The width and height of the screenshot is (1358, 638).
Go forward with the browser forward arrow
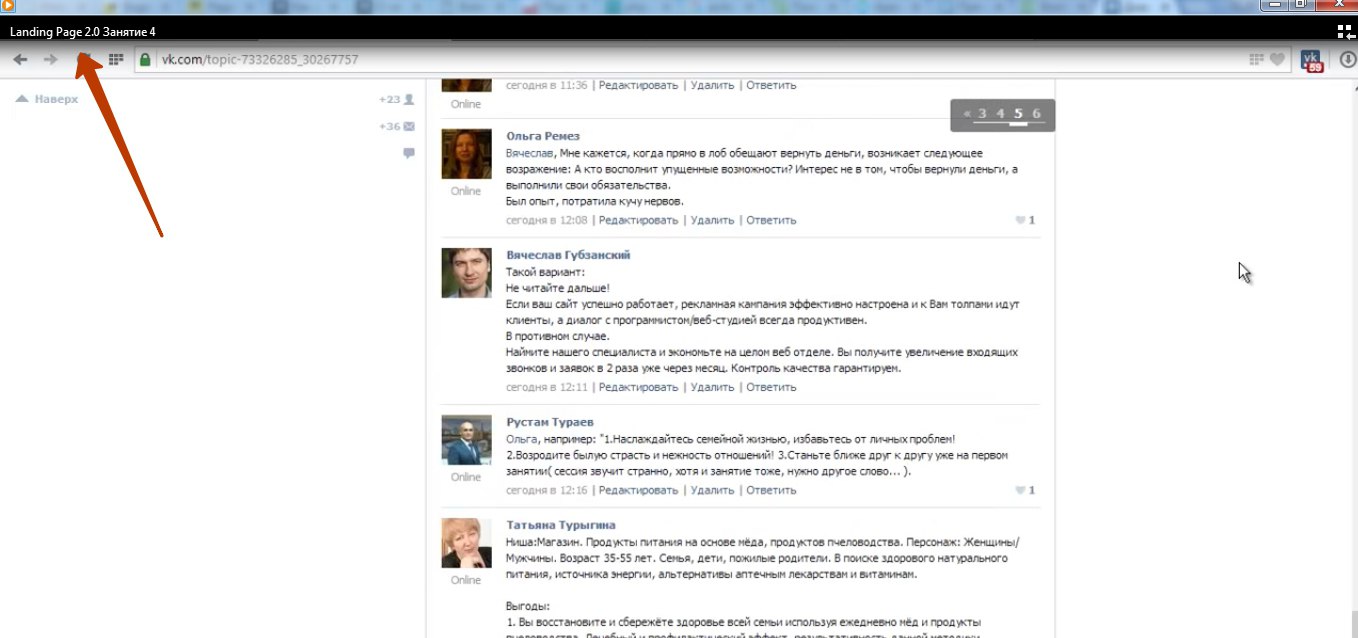[50, 60]
